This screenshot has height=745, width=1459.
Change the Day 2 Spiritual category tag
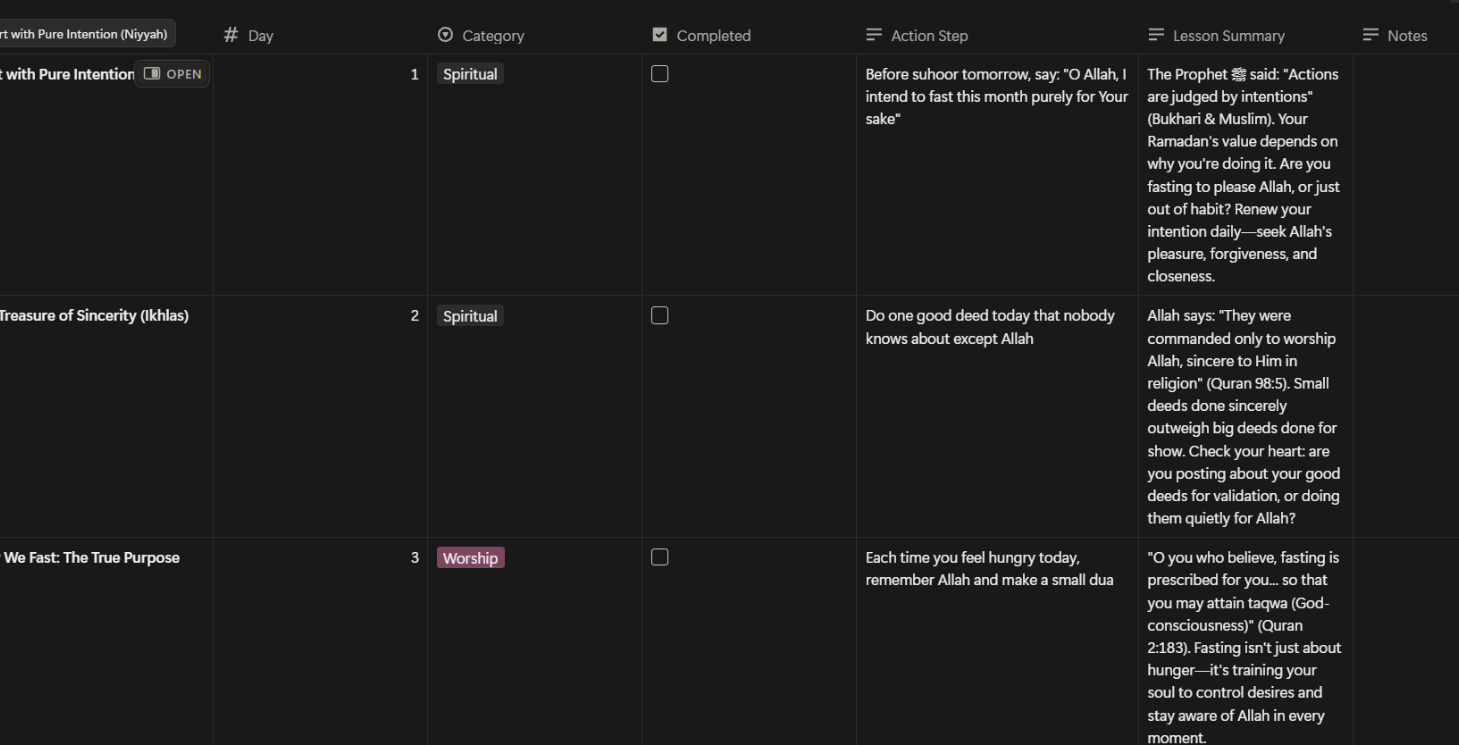(x=470, y=316)
